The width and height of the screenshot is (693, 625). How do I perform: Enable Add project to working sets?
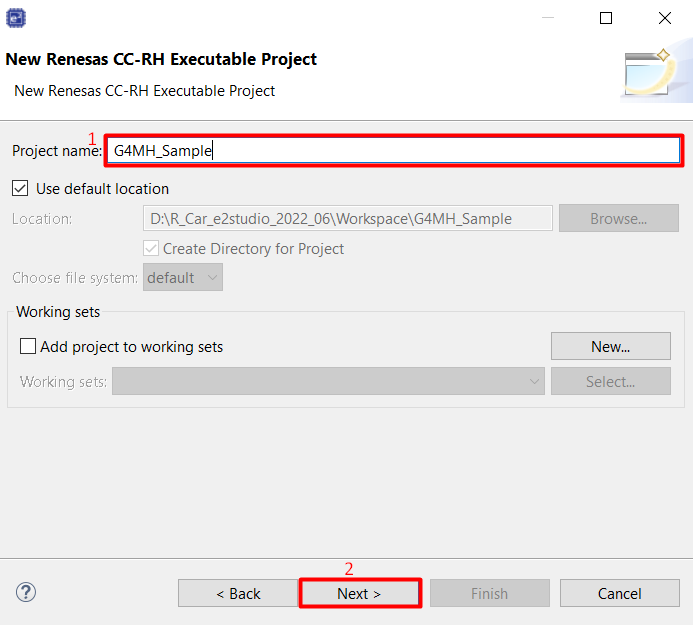(28, 347)
